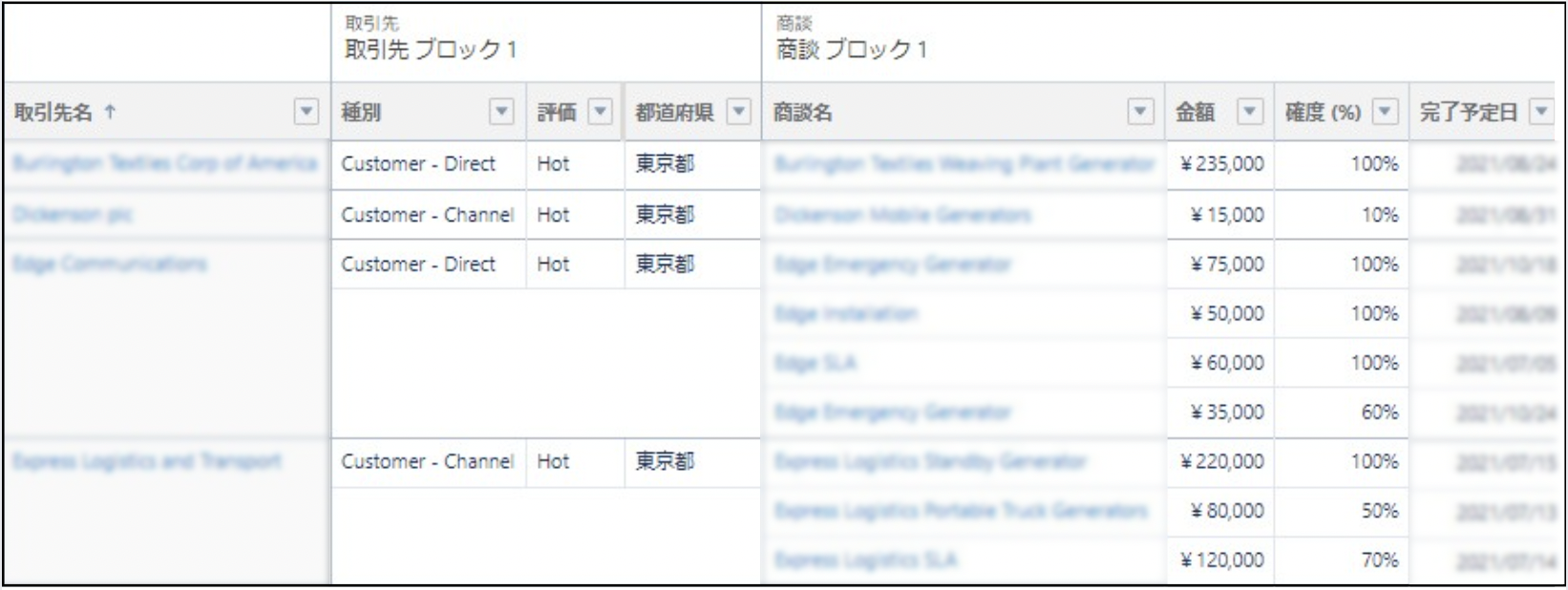The width and height of the screenshot is (1568, 590).
Task: Open the 評価 column dropdown arrow
Action: (600, 112)
